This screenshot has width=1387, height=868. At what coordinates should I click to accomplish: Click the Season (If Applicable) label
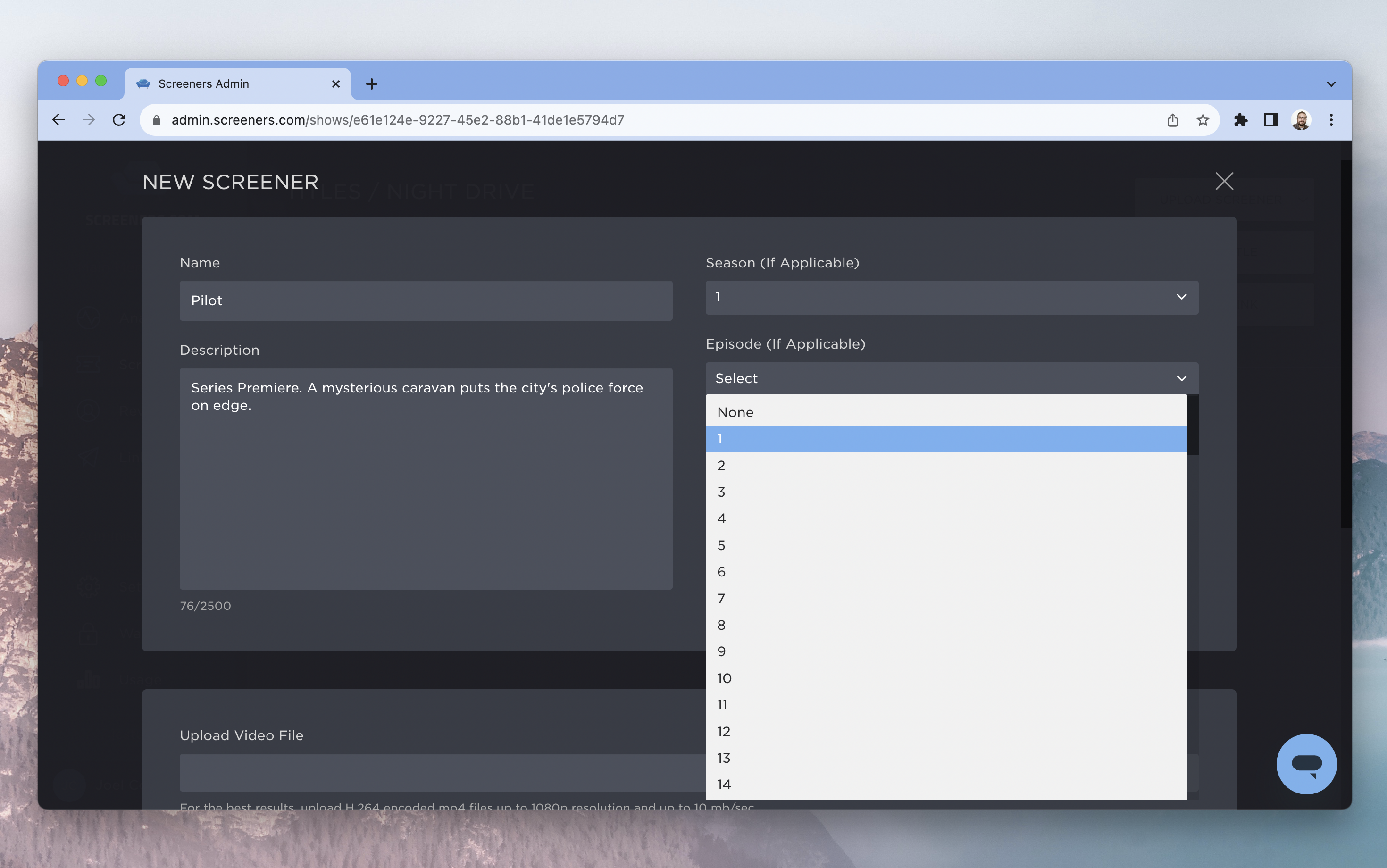pyautogui.click(x=783, y=263)
